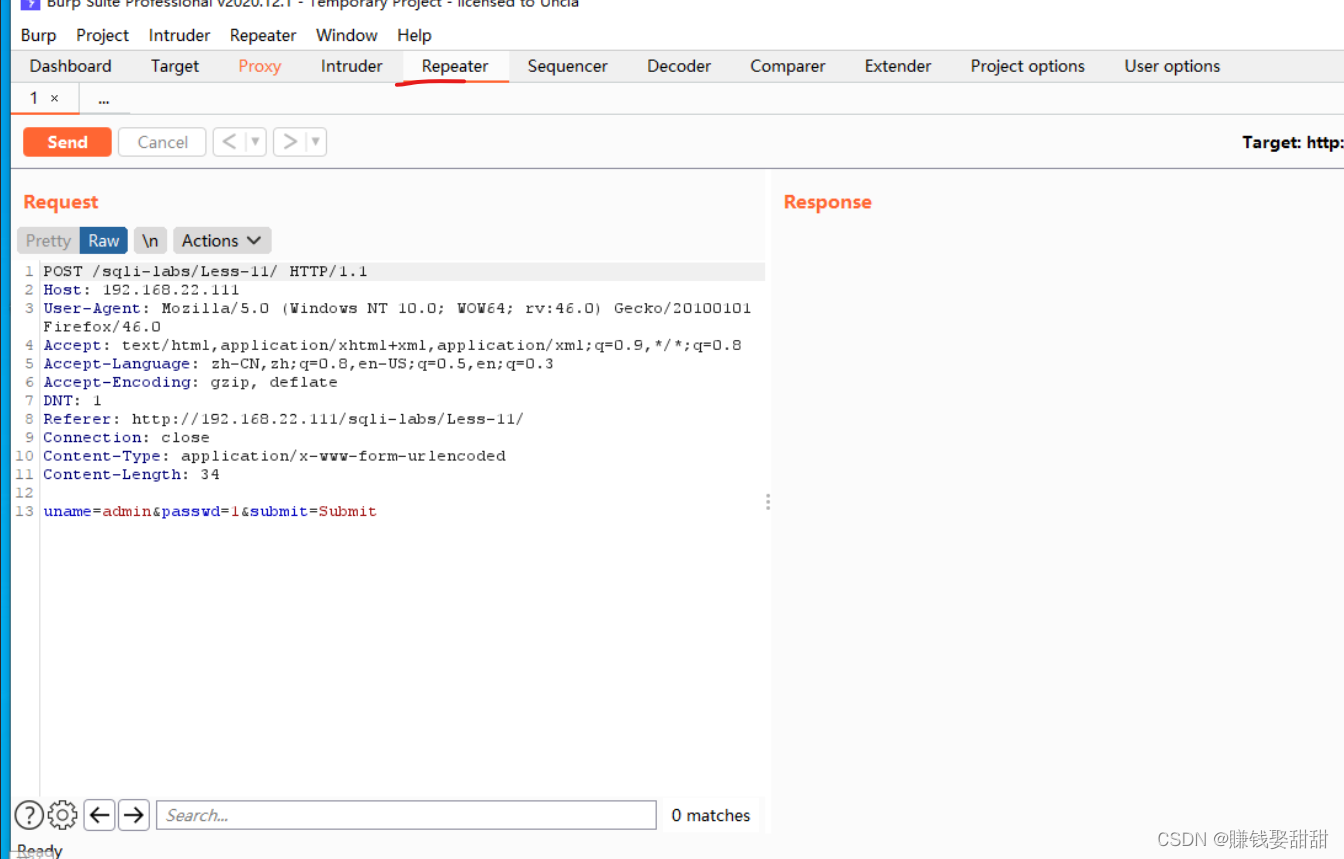This screenshot has width=1344, height=859.
Task: Switch request view to Raw
Action: coord(104,240)
